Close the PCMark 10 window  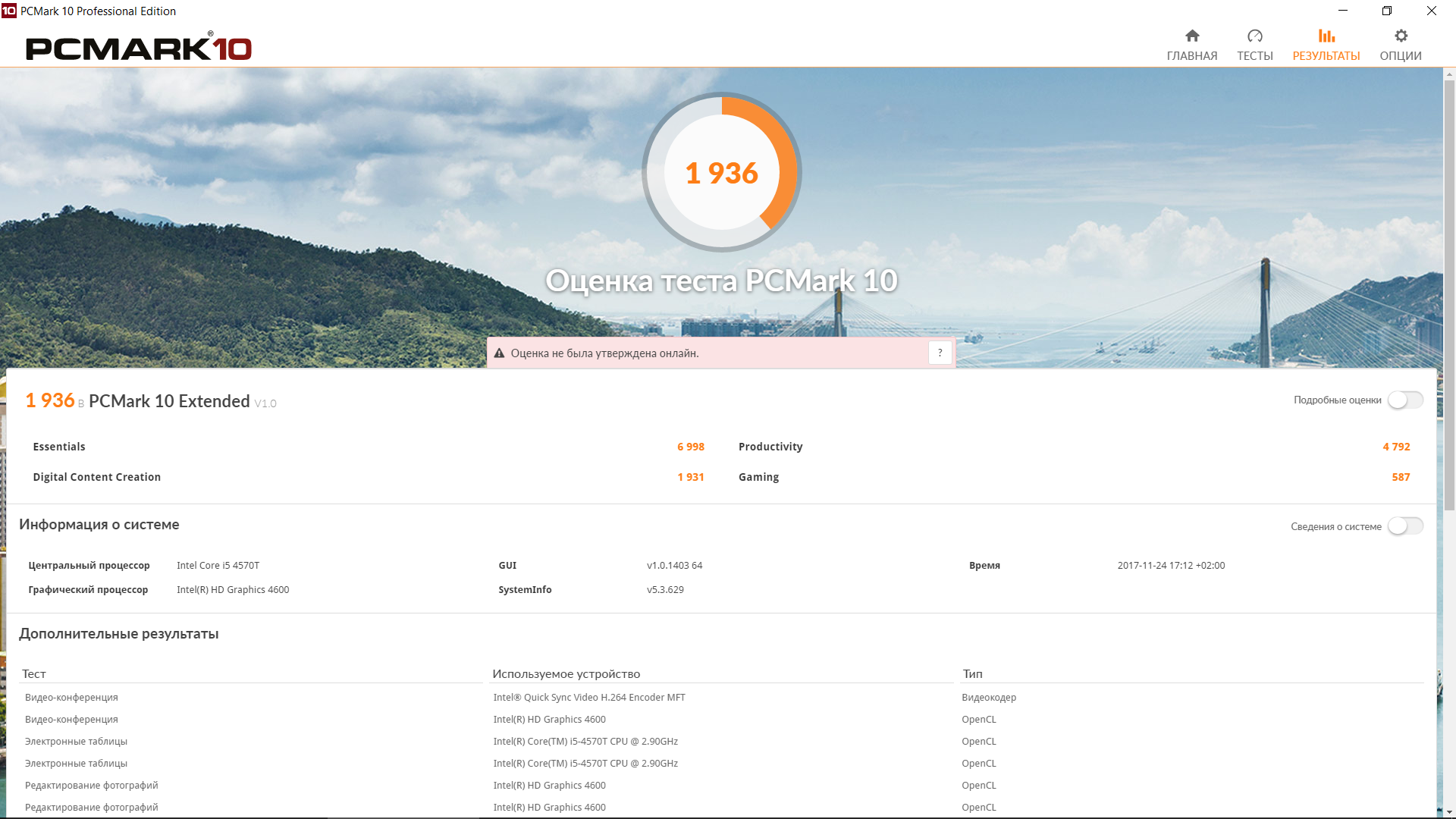point(1431,11)
